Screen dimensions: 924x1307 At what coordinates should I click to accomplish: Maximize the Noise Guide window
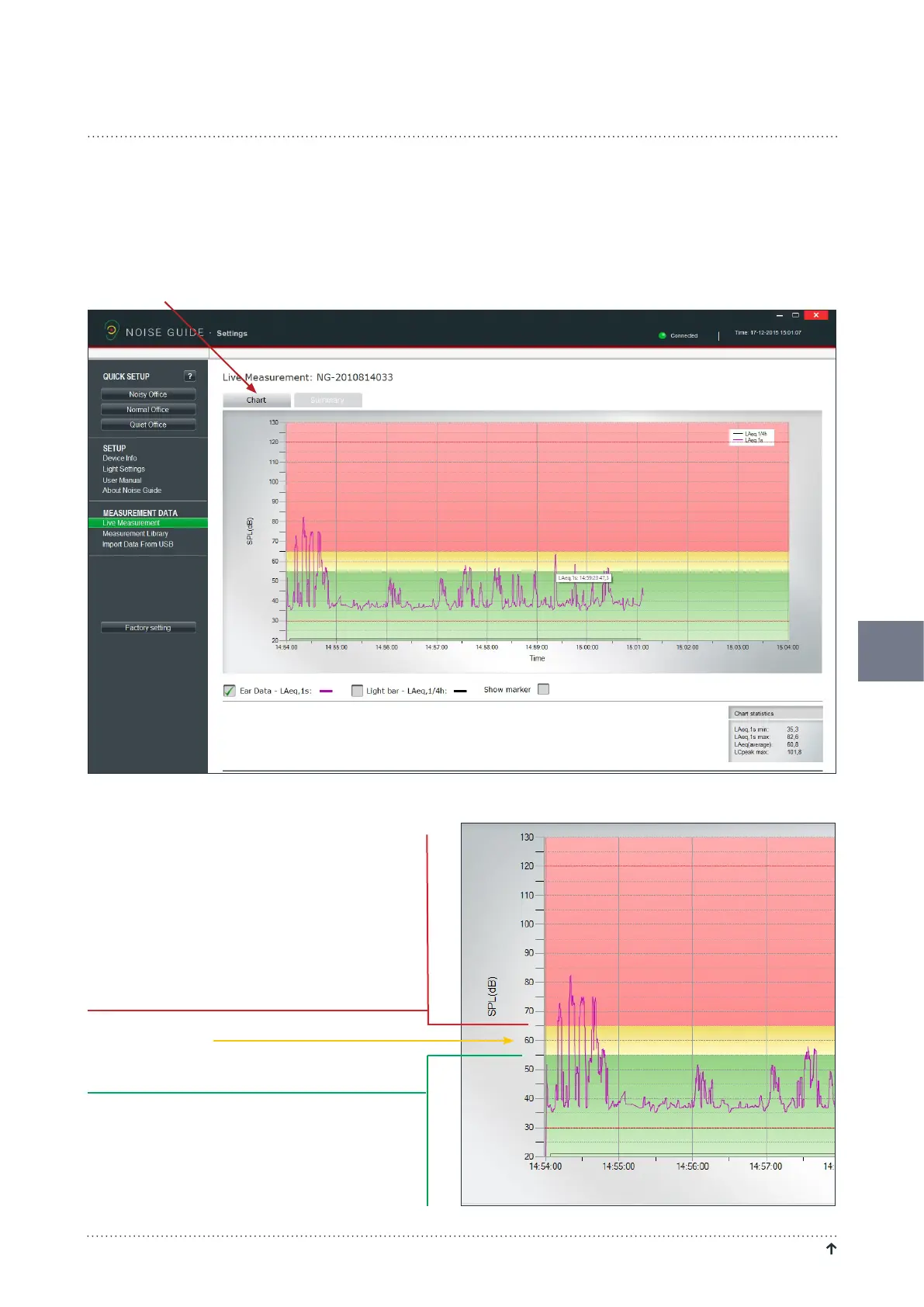[x=795, y=315]
